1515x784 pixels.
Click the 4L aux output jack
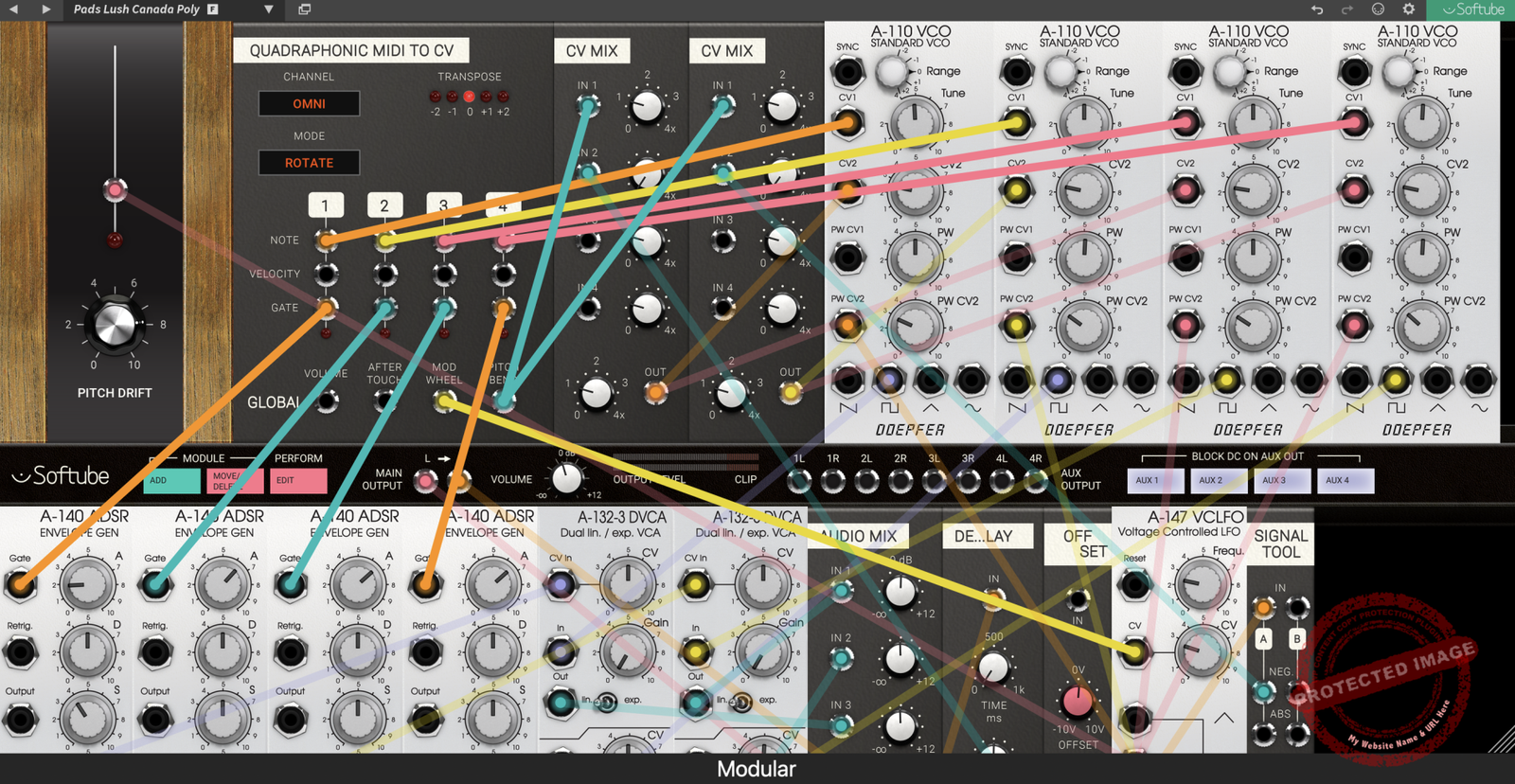pos(1002,481)
